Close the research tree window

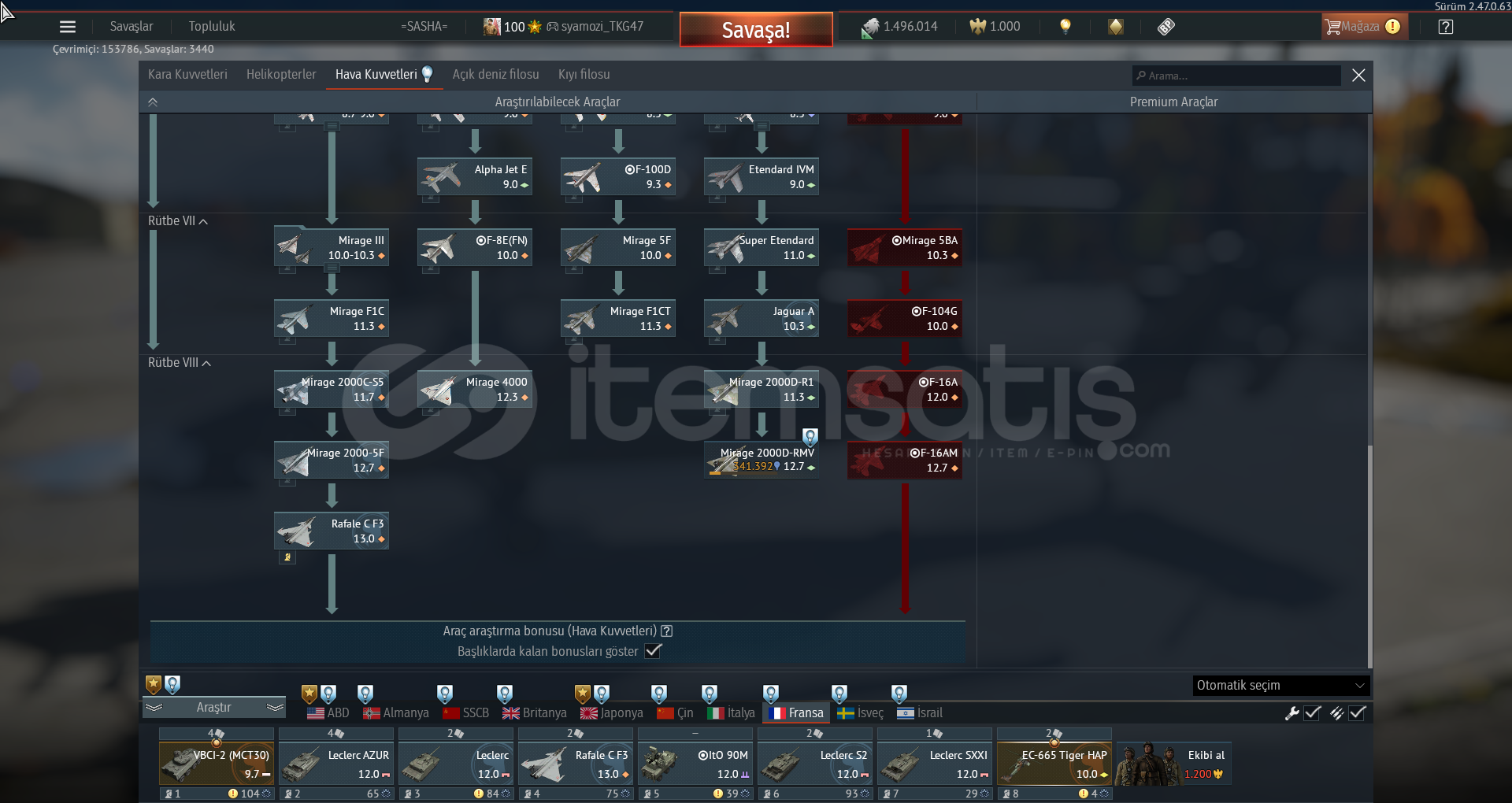coord(1358,76)
